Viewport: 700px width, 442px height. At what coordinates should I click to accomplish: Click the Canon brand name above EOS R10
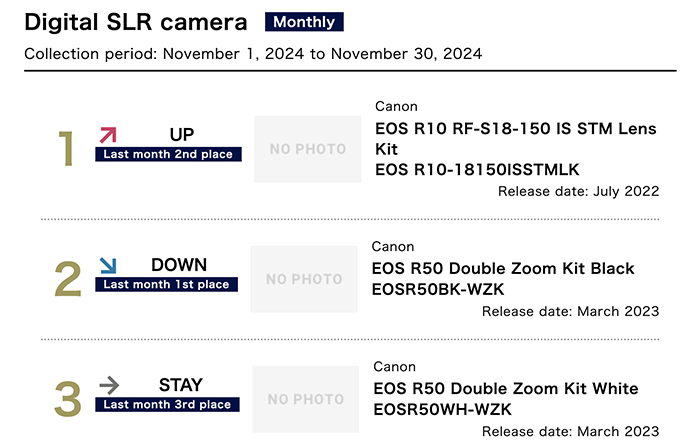396,106
